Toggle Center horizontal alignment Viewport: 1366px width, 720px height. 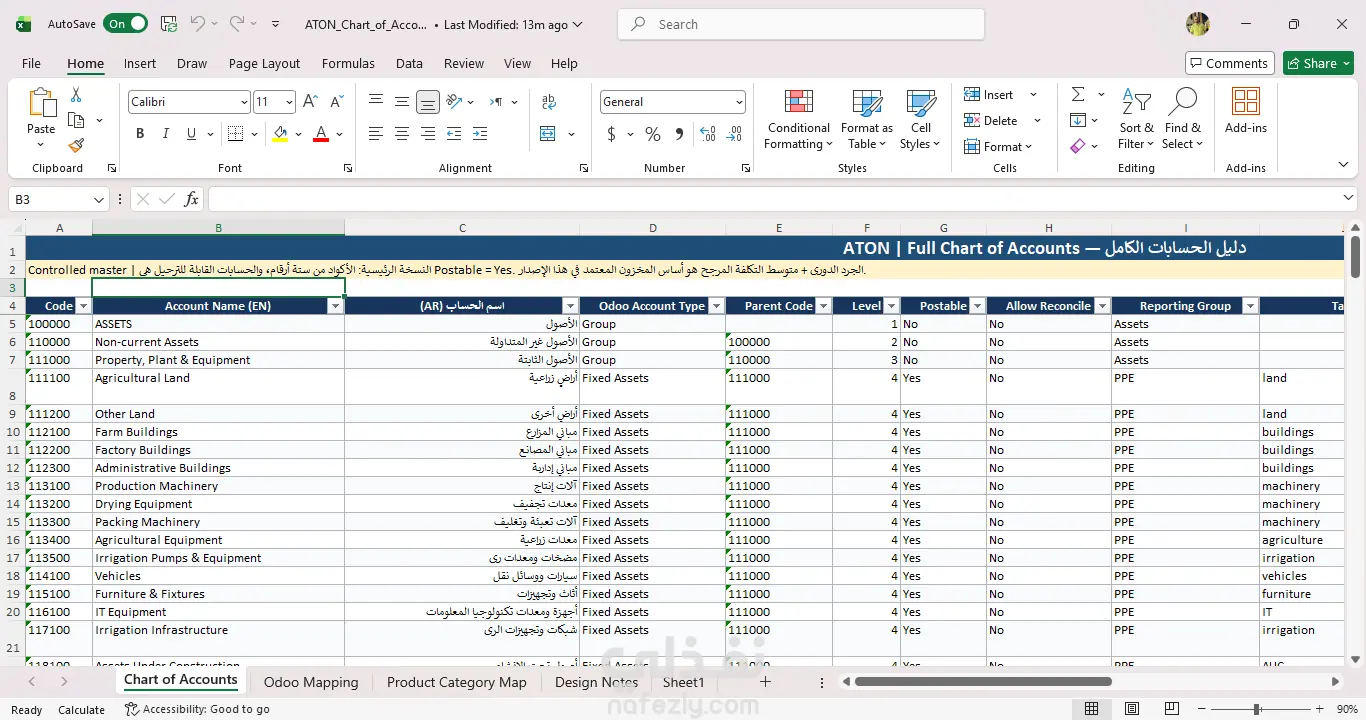tap(402, 134)
